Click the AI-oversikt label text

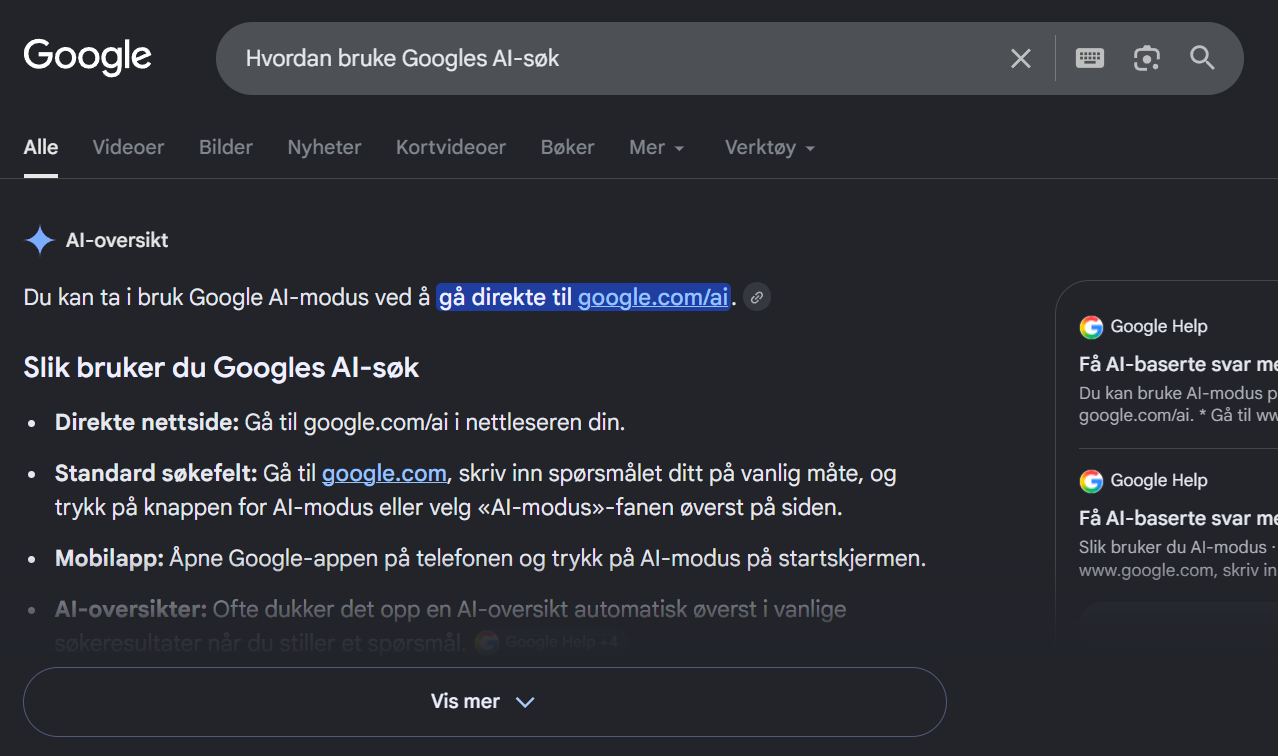(x=117, y=240)
